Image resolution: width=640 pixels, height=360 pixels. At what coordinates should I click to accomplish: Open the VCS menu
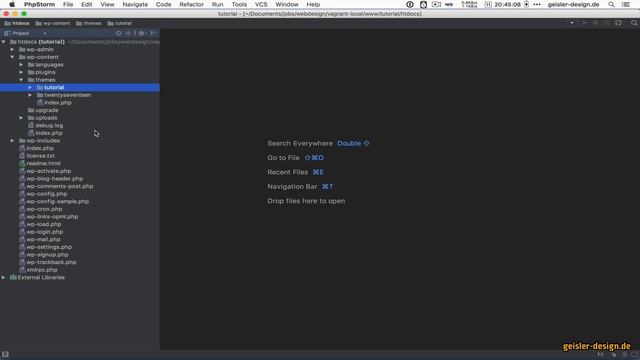tap(261, 4)
